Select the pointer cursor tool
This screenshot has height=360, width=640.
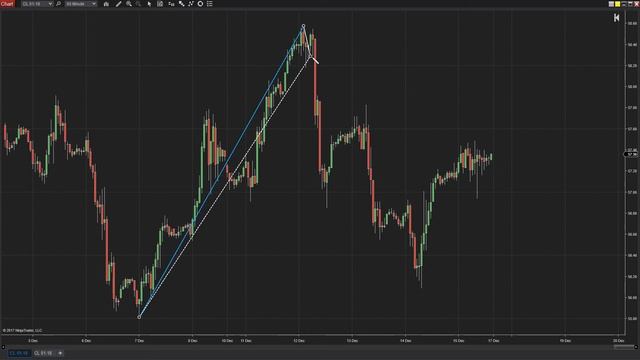[x=149, y=4]
